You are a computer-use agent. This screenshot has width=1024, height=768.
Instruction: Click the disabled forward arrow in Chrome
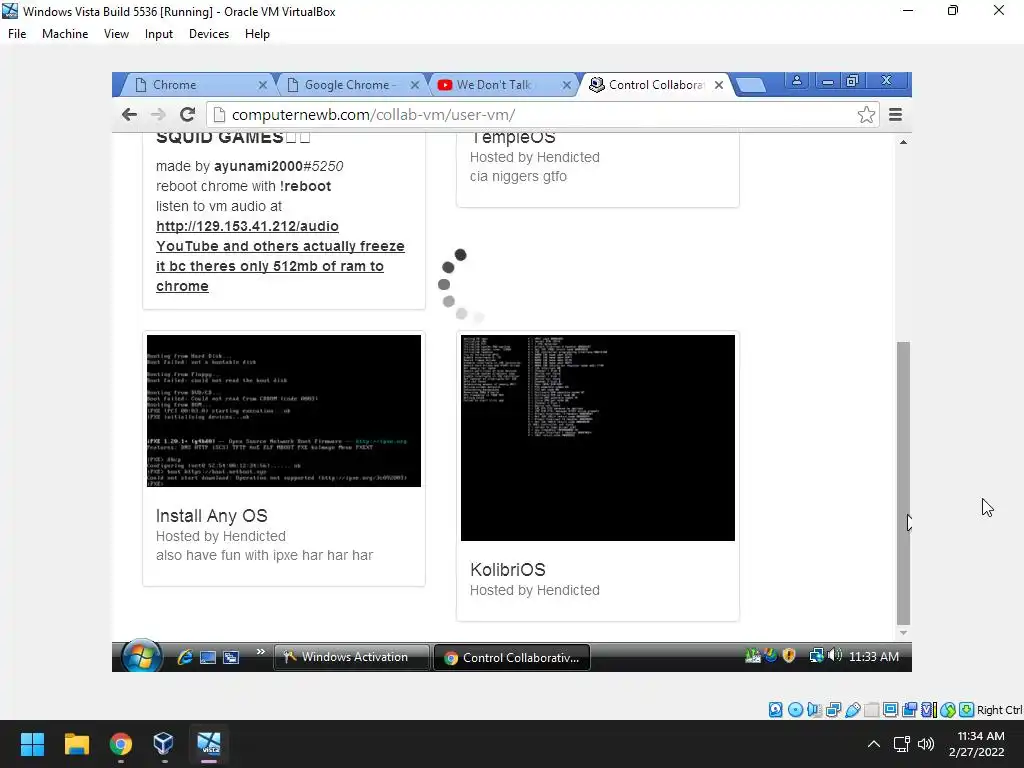pyautogui.click(x=158, y=114)
